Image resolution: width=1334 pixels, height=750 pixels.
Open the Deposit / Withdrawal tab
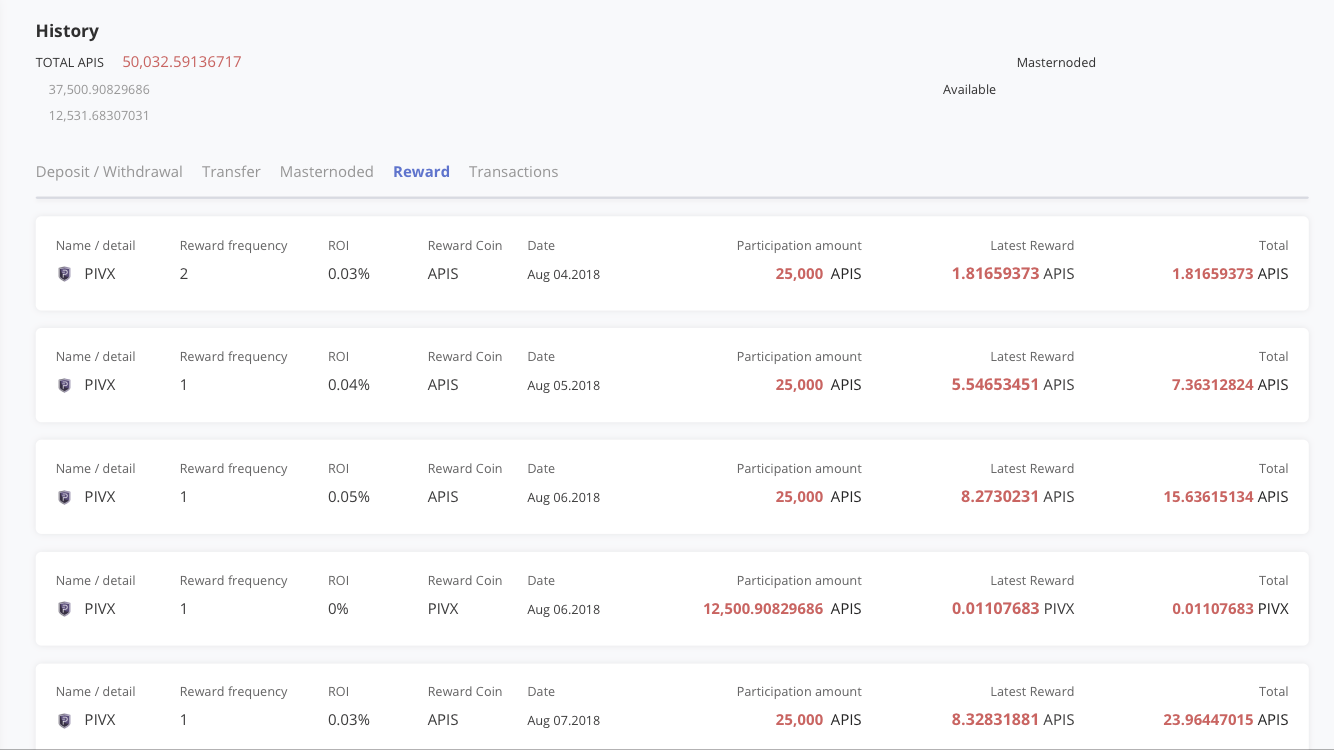tap(109, 172)
